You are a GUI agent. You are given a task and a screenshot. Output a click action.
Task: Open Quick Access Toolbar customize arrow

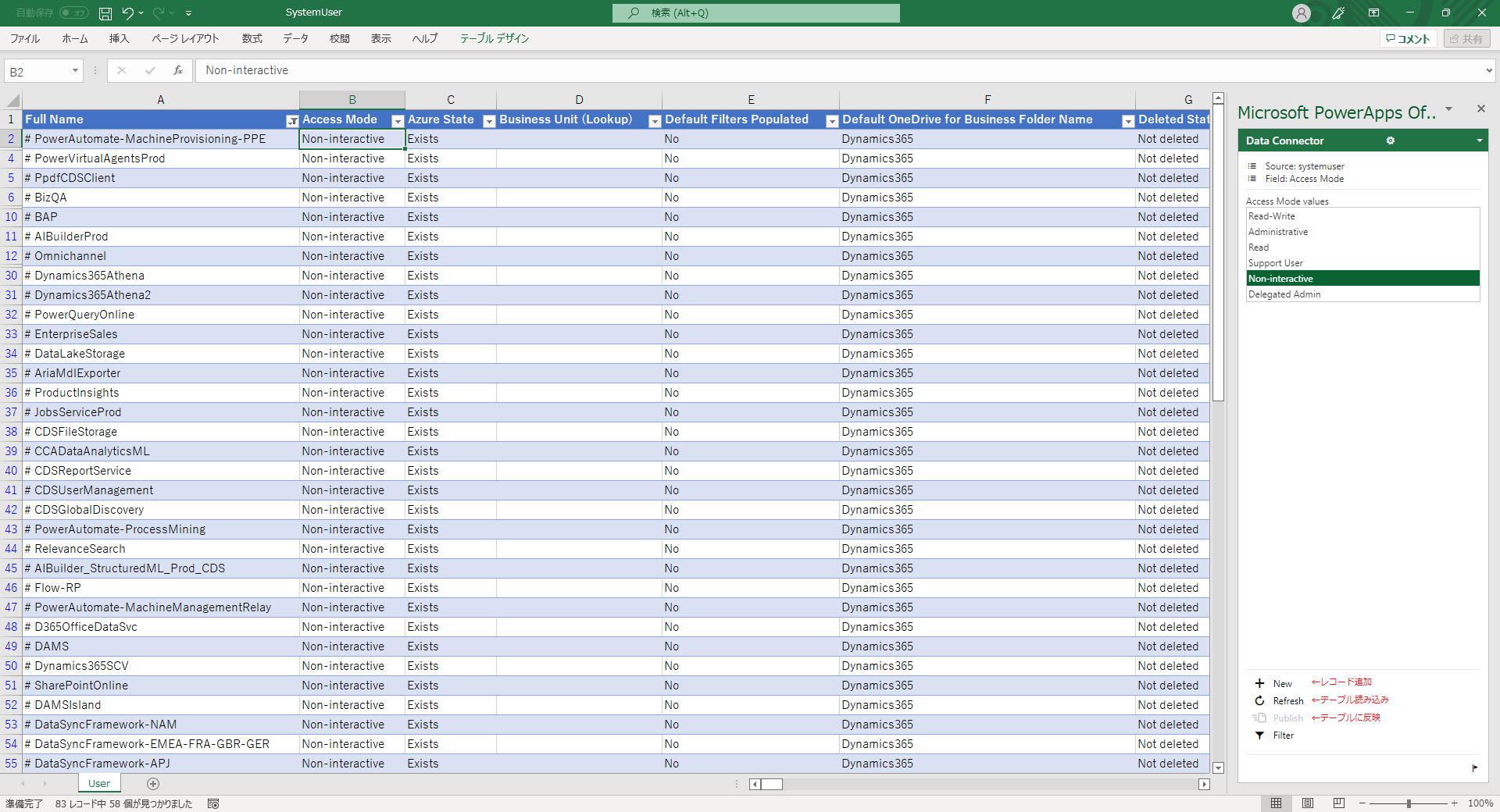tap(189, 13)
